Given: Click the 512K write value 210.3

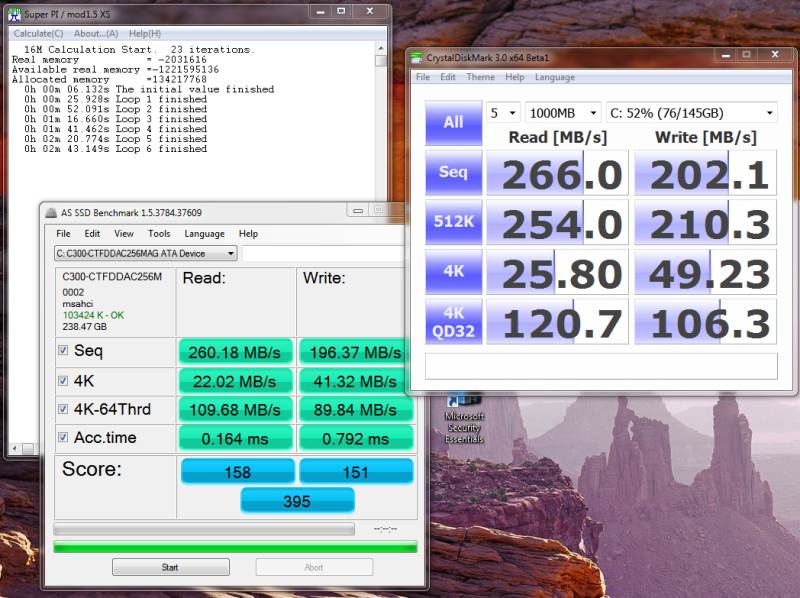Looking at the screenshot, I should (x=706, y=222).
